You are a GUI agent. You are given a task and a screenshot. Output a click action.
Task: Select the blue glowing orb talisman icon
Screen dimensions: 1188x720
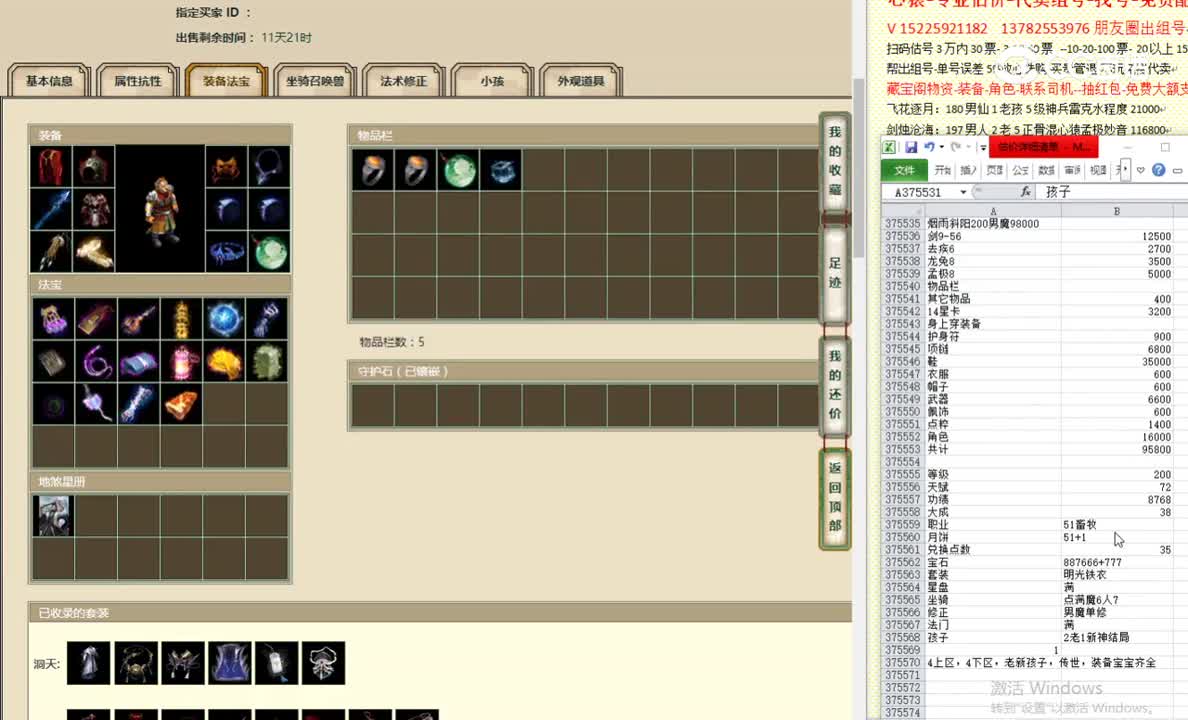point(224,318)
